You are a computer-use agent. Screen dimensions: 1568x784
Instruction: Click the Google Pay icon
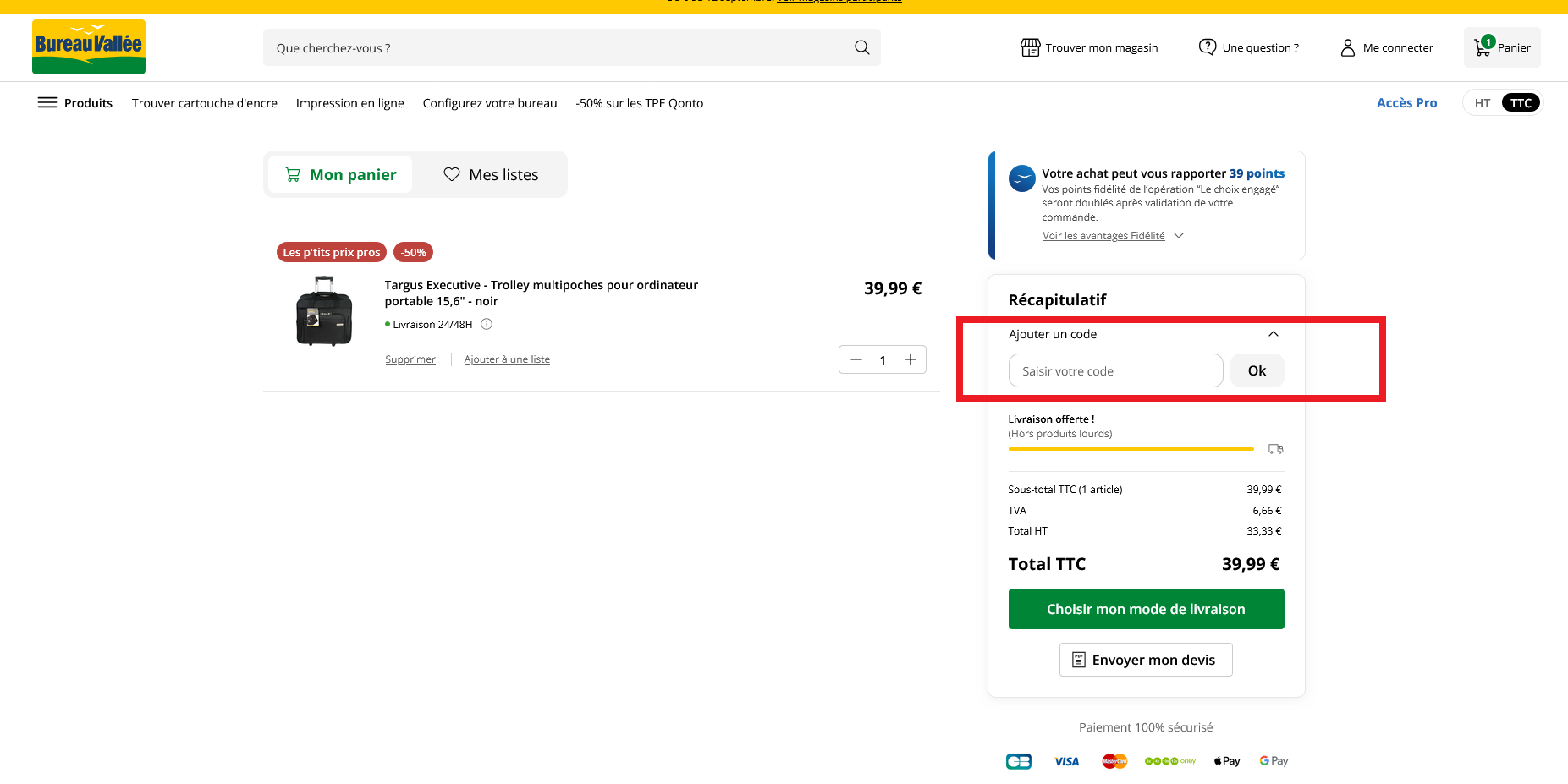(1274, 761)
